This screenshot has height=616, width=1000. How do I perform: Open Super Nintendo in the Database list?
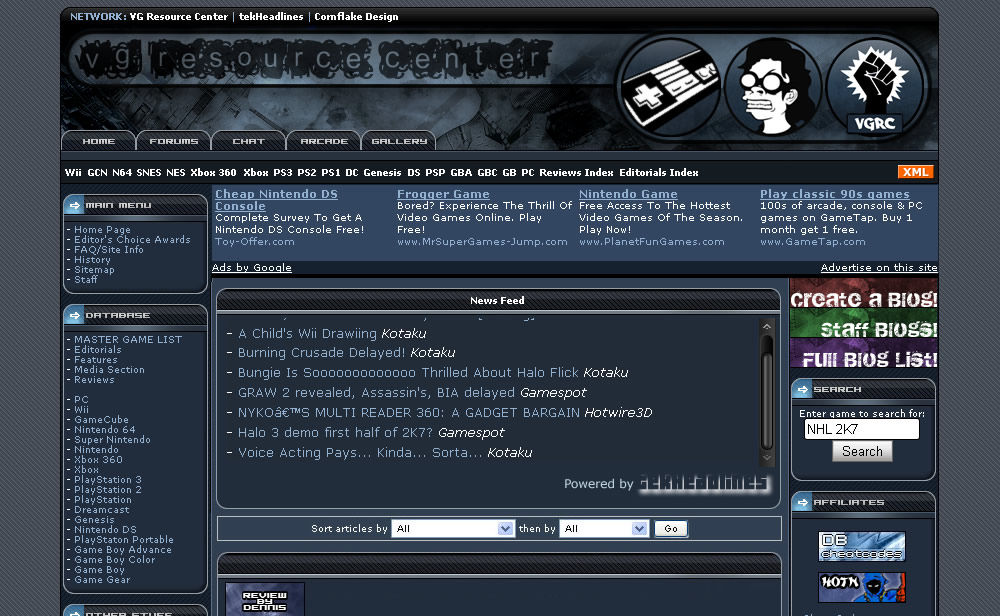112,440
